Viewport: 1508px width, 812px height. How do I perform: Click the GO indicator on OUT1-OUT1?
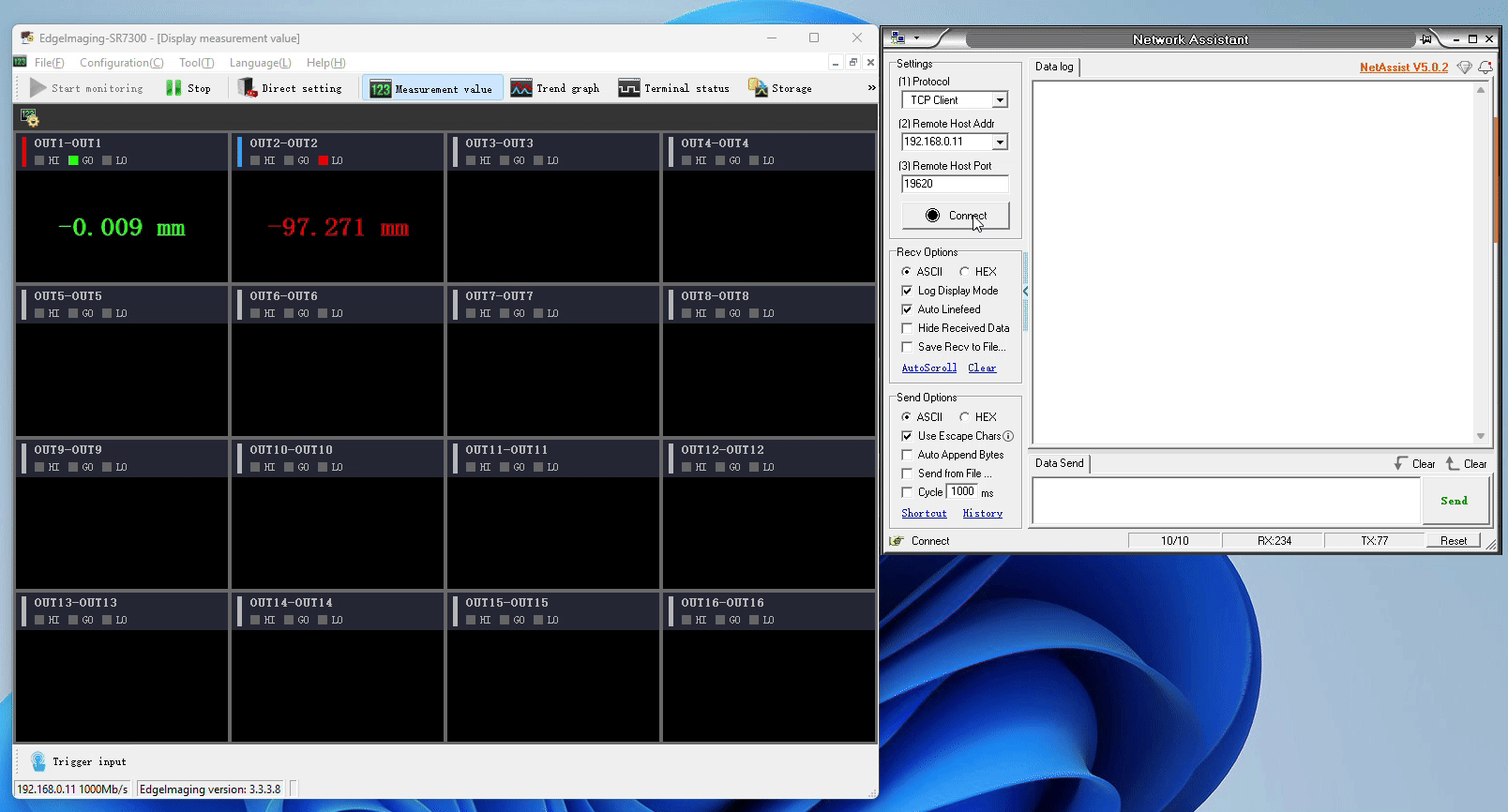point(73,160)
